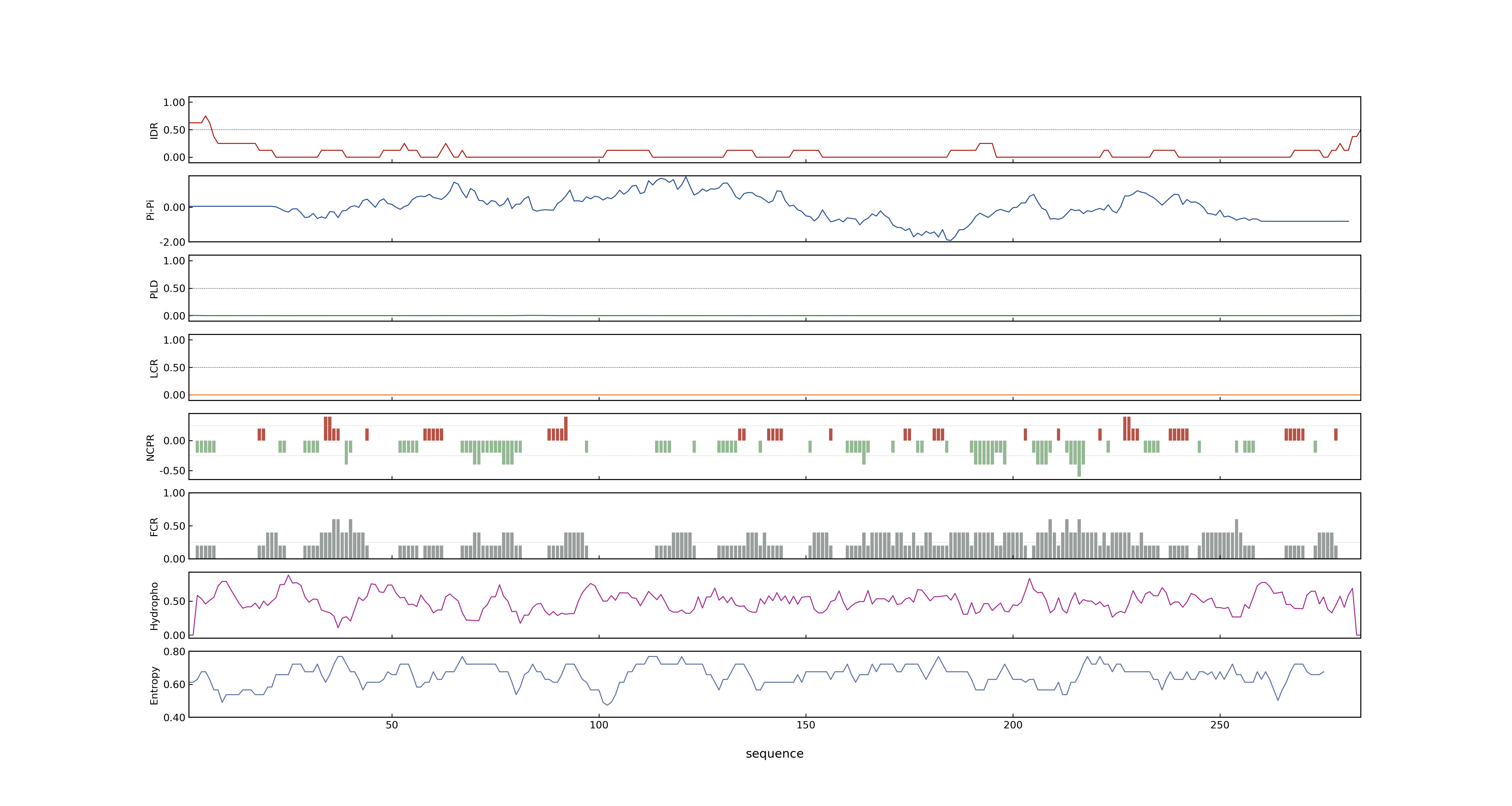The image size is (1512, 806).
Task: Click the 1.00 tick on FCR axis
Action: click(174, 493)
